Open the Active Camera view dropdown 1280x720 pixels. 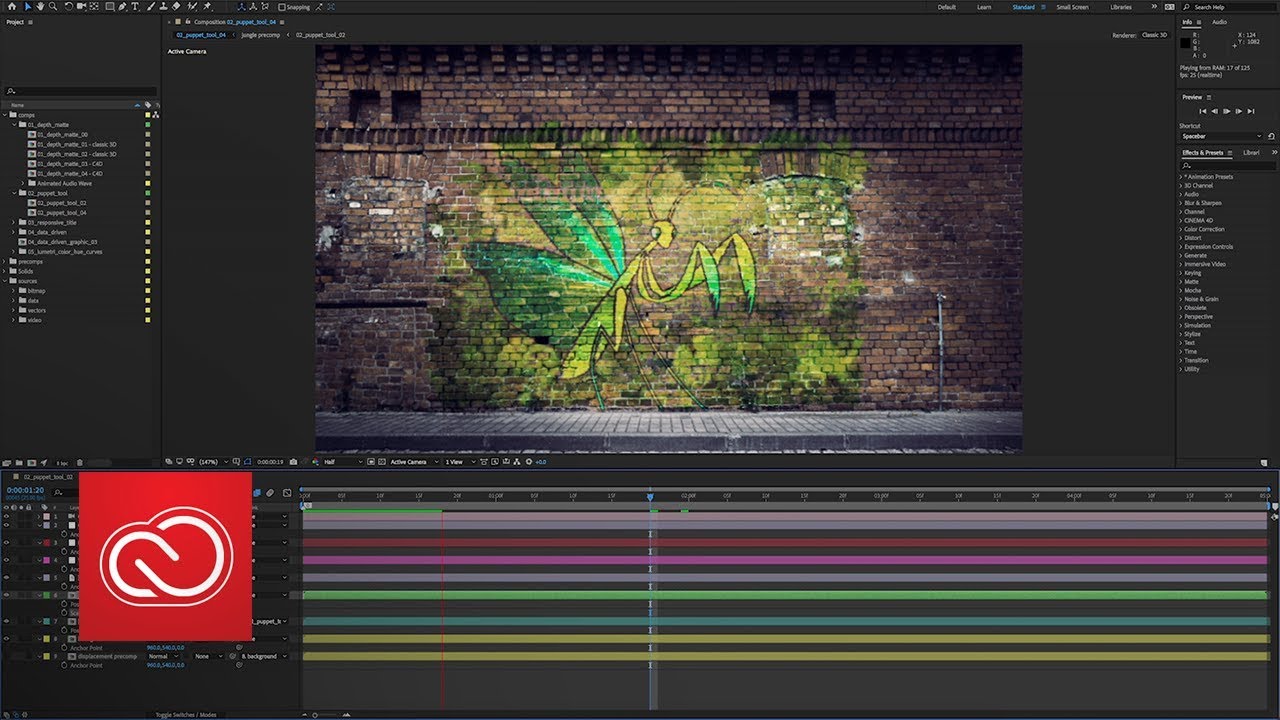[x=414, y=462]
